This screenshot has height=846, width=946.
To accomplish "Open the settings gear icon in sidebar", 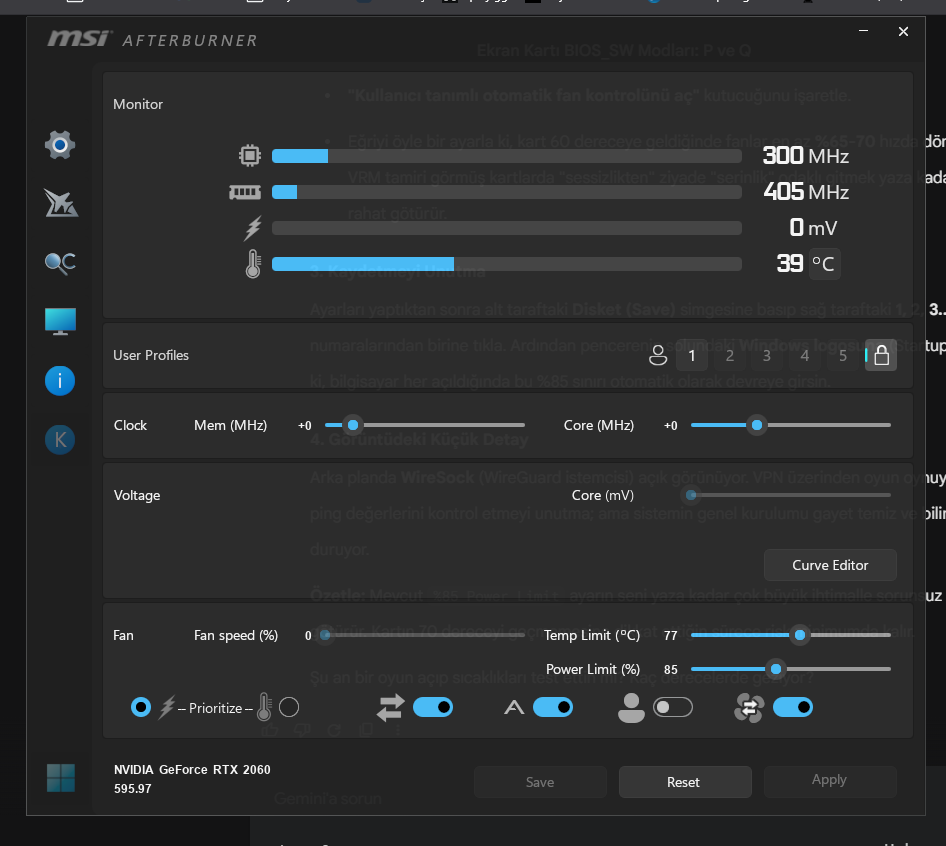I will click(60, 145).
